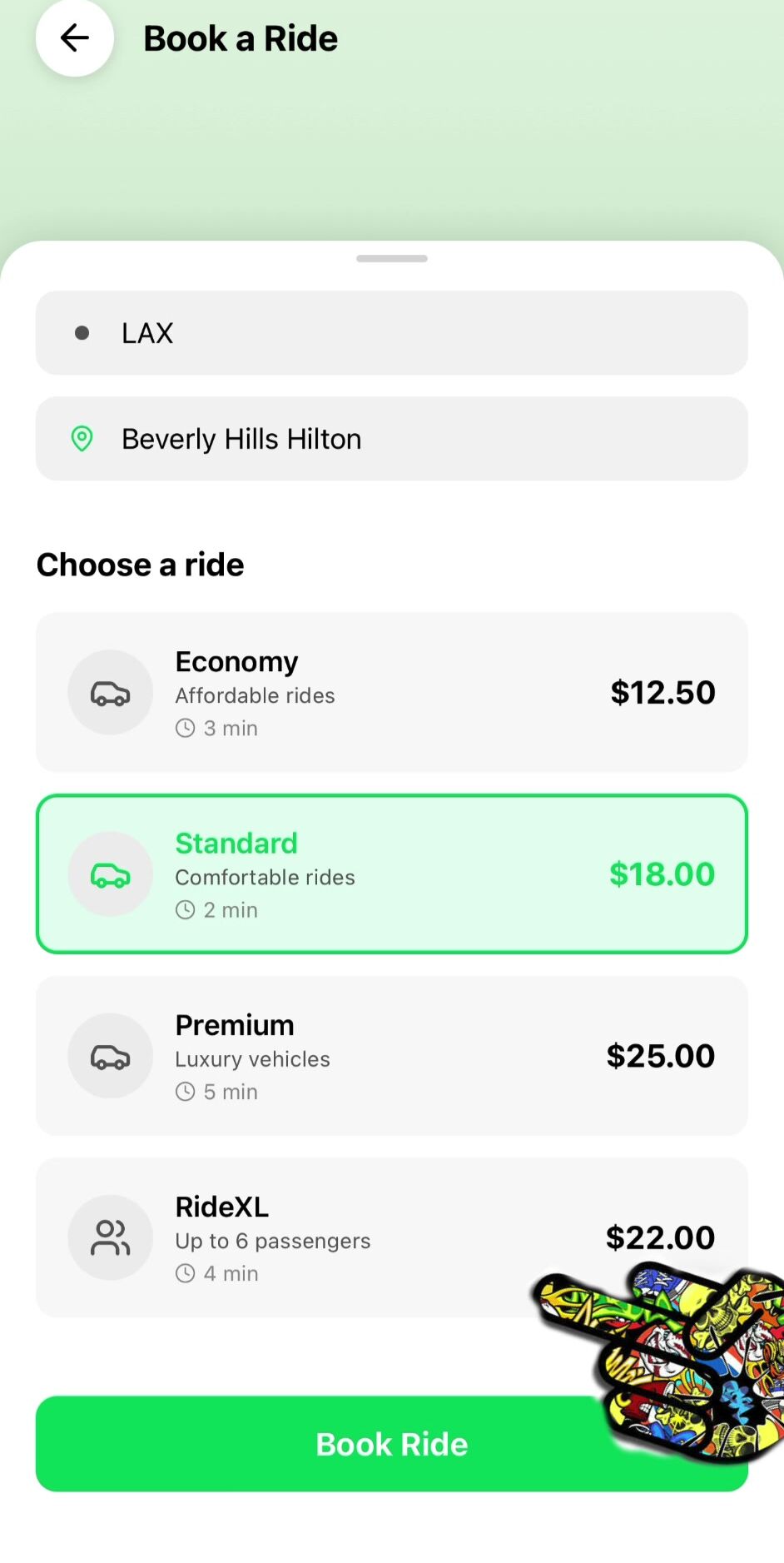Click the green destination pin icon

(82, 439)
